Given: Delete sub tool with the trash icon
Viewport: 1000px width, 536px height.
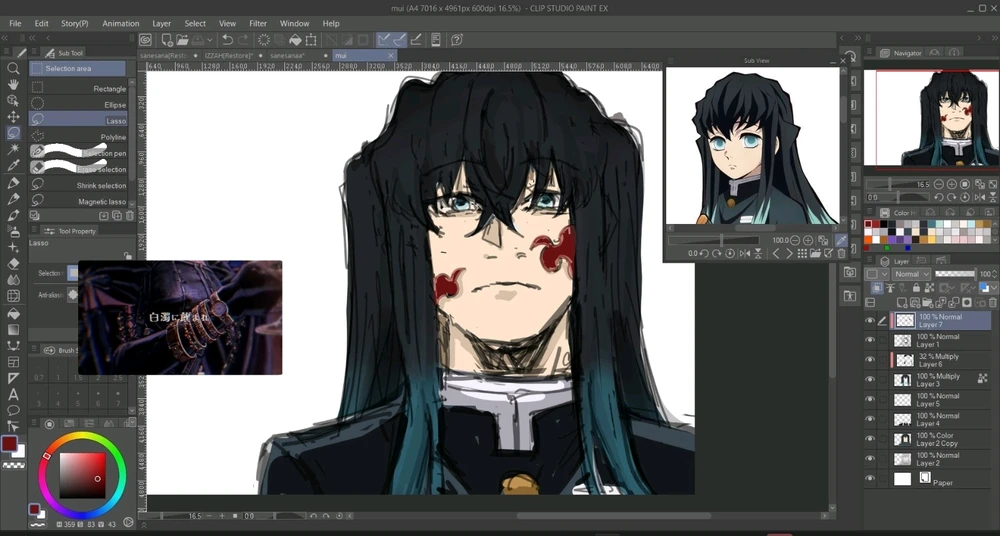Looking at the screenshot, I should [129, 216].
